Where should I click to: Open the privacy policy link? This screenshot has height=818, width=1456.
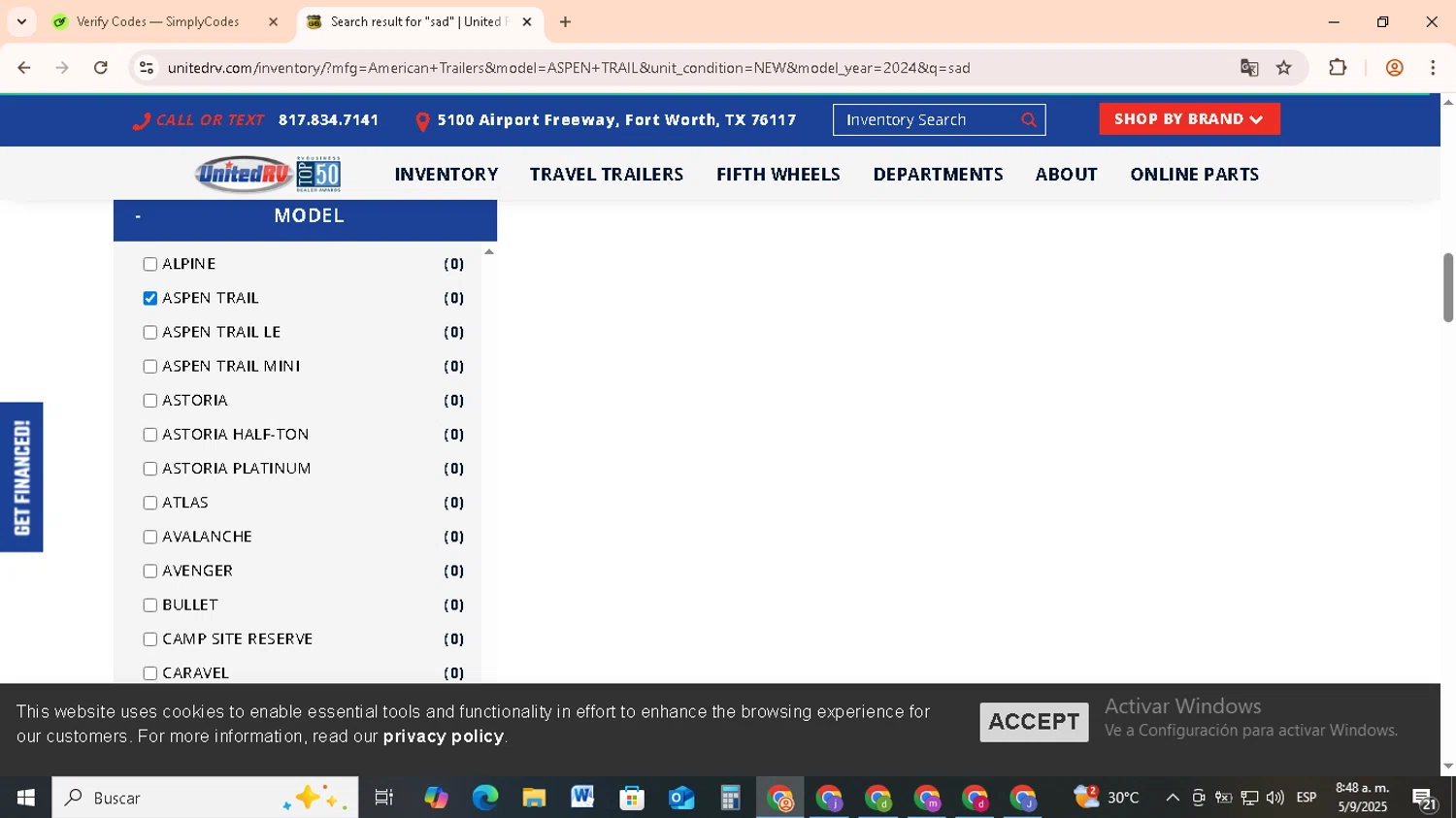444,736
